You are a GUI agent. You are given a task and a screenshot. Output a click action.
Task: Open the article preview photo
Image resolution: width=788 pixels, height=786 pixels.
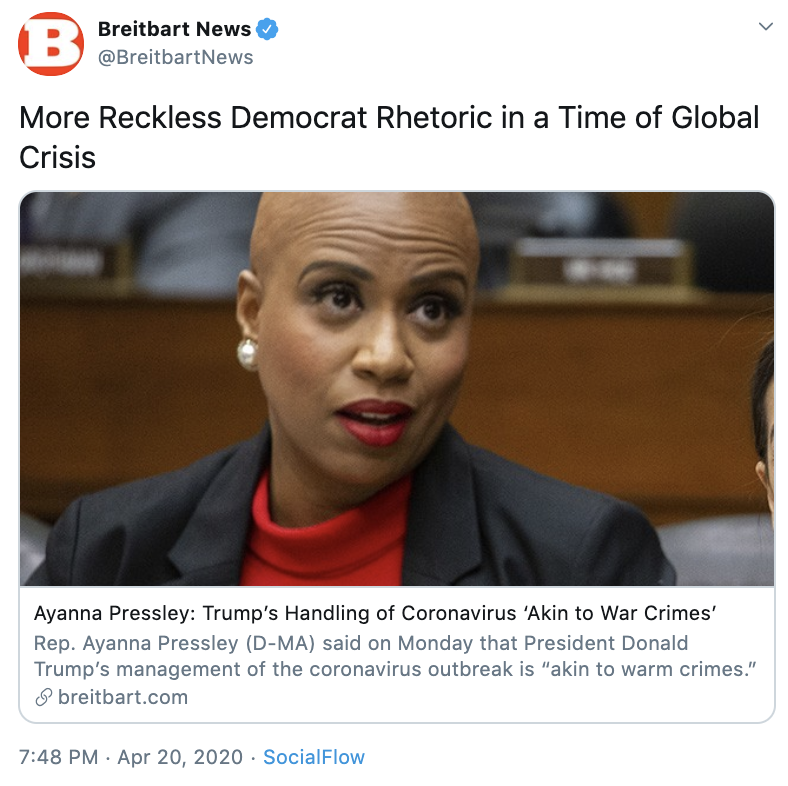397,388
